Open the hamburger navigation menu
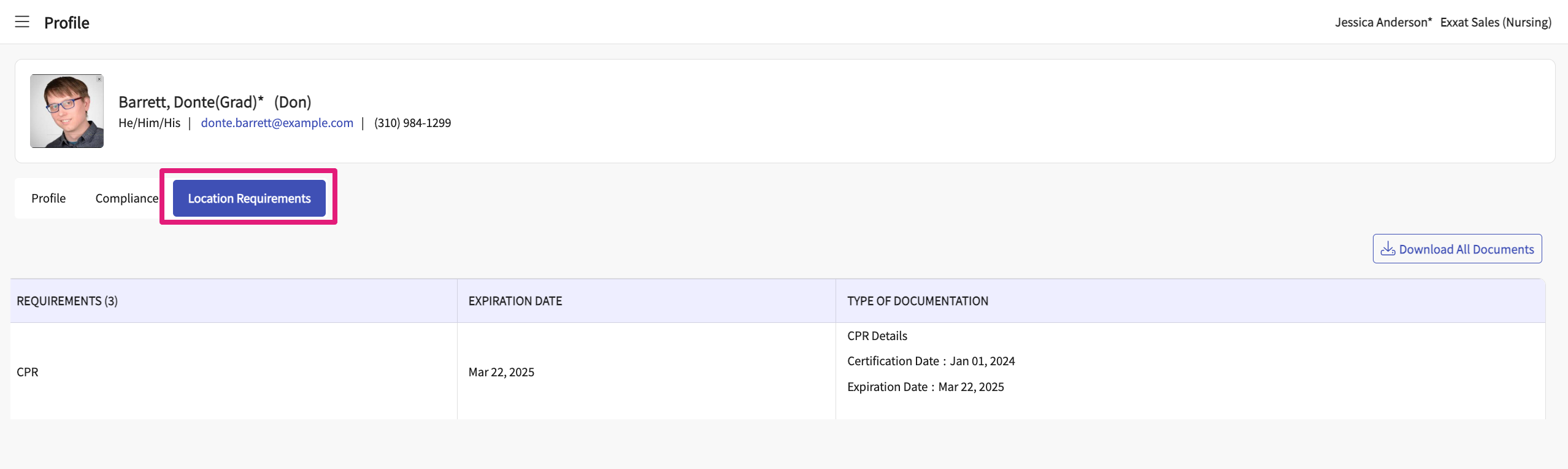Screen dimensions: 1568x469 22,22
